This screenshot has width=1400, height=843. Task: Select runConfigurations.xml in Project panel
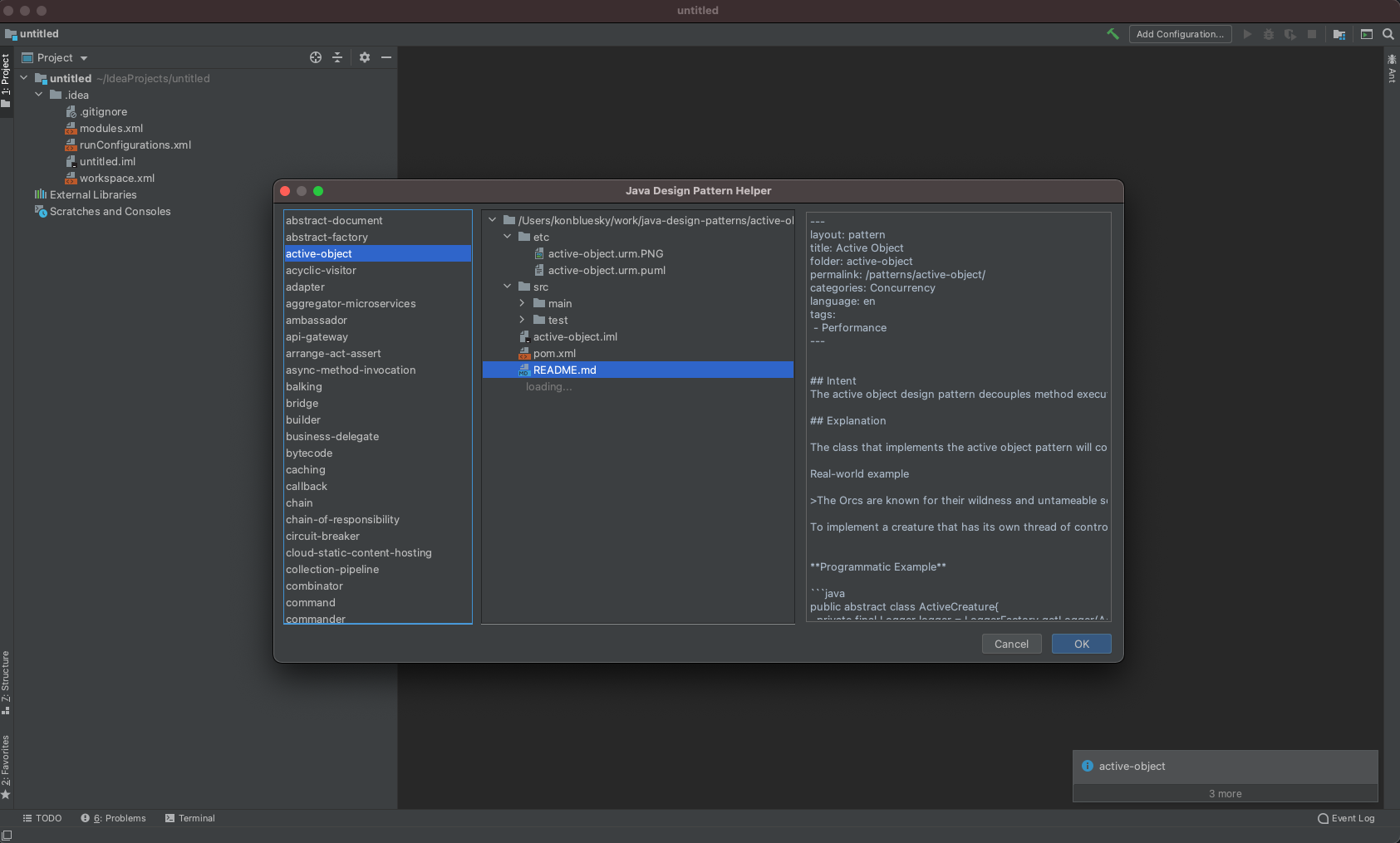(x=135, y=145)
